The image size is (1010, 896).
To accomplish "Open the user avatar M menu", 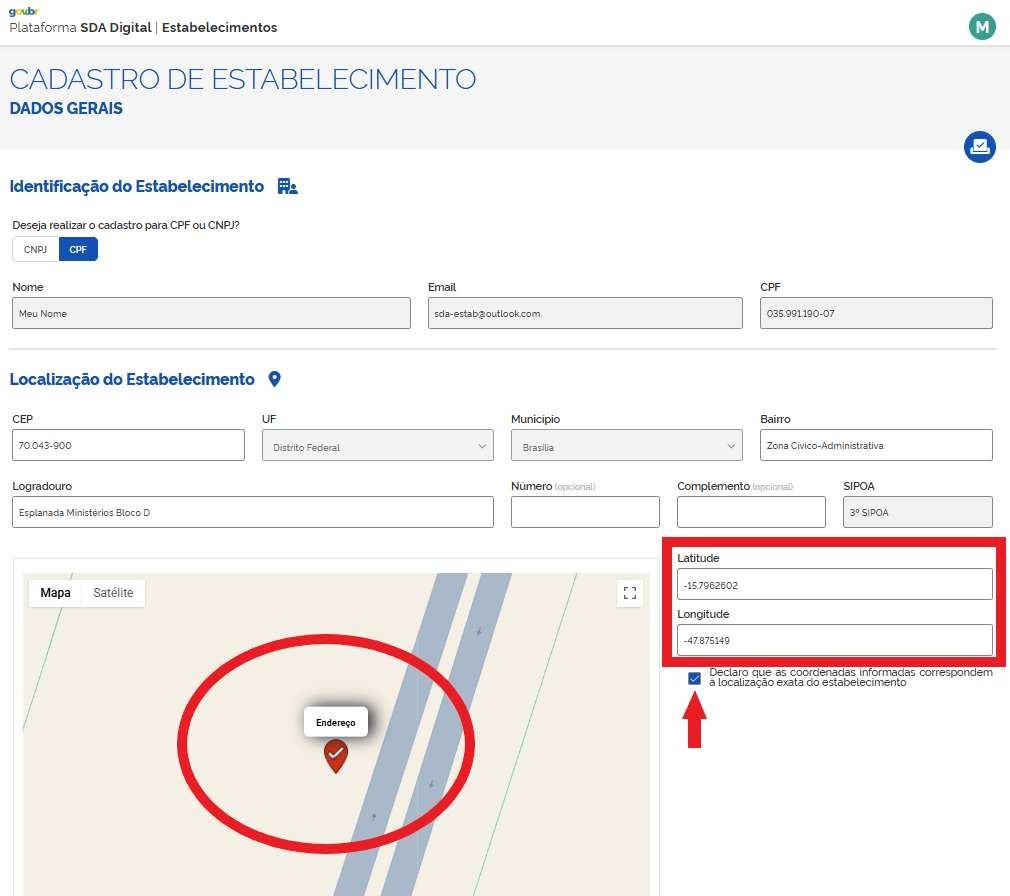I will pos(982,27).
